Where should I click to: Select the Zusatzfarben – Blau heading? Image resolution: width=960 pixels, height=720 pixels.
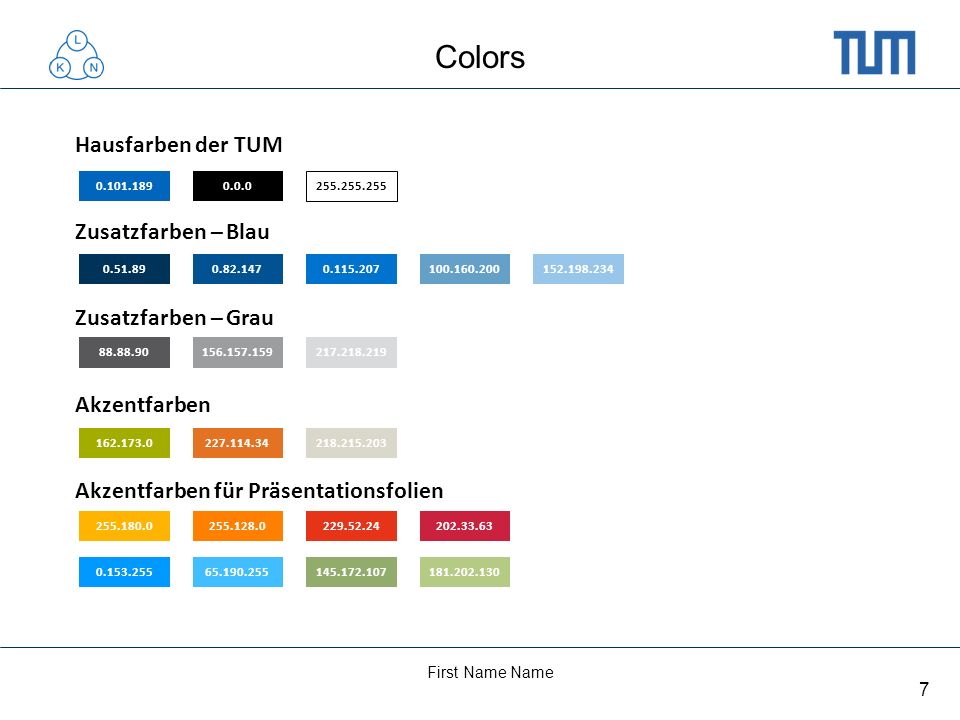(x=172, y=231)
